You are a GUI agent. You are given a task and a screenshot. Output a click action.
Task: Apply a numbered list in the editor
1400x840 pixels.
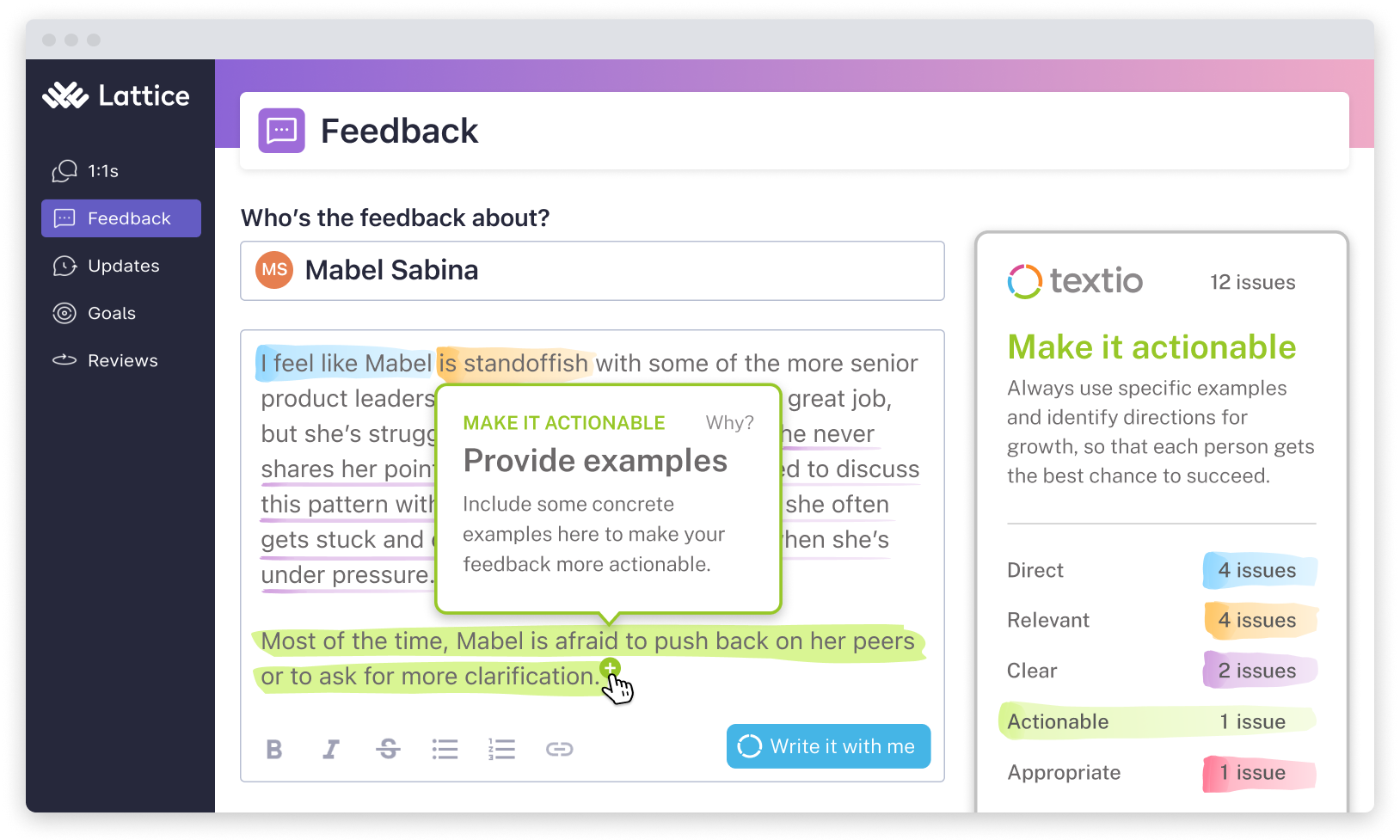click(x=501, y=749)
